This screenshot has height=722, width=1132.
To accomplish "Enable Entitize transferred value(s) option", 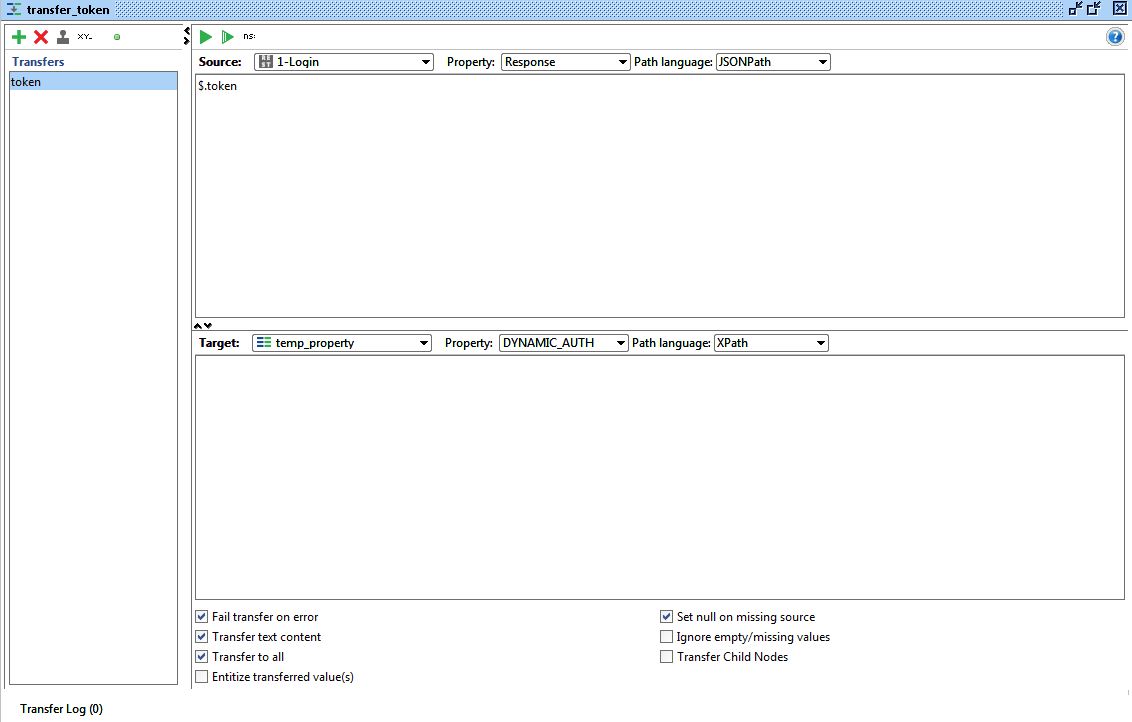I will (x=202, y=677).
